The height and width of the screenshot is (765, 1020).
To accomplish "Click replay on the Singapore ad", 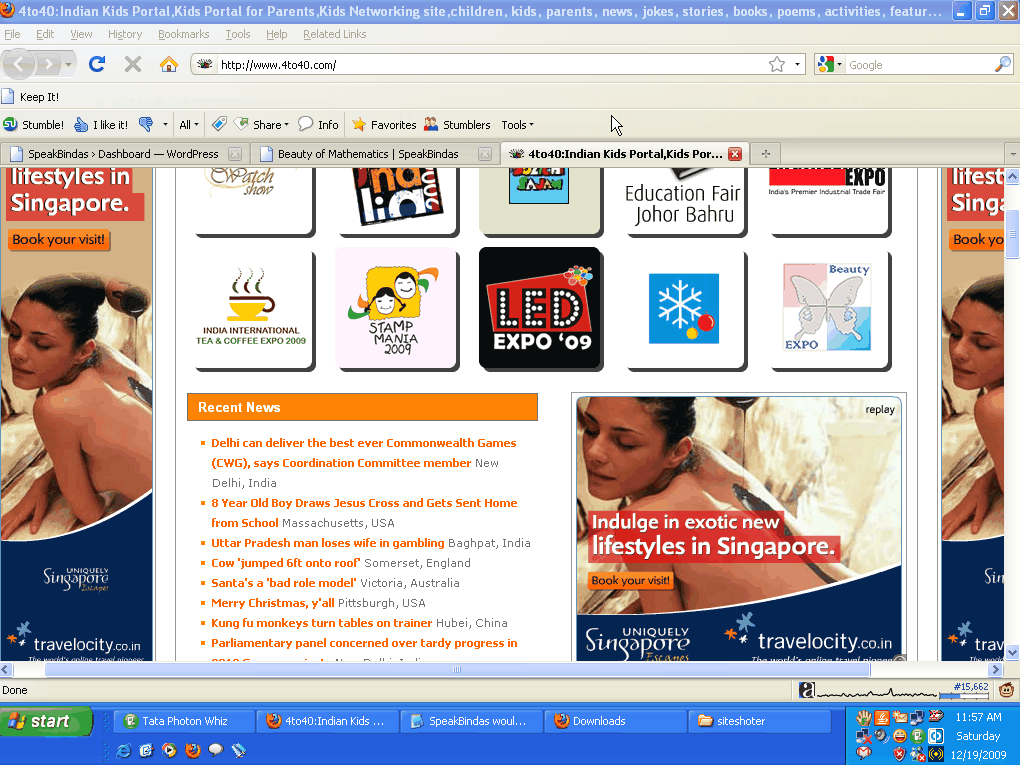I will [x=879, y=409].
